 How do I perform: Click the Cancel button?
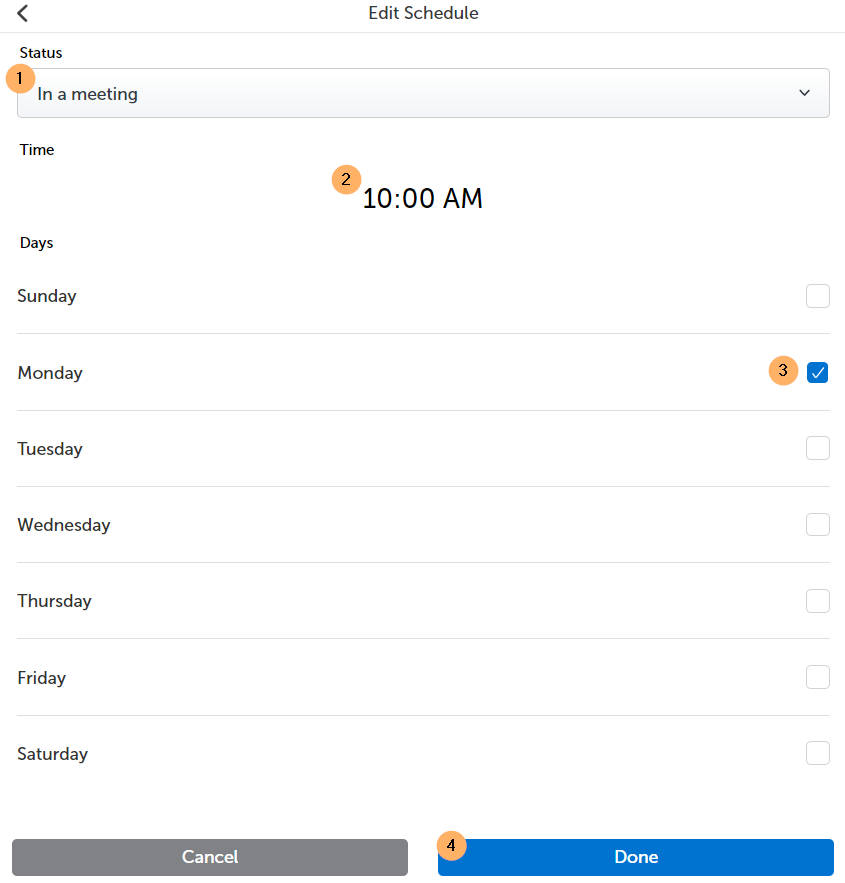(210, 857)
